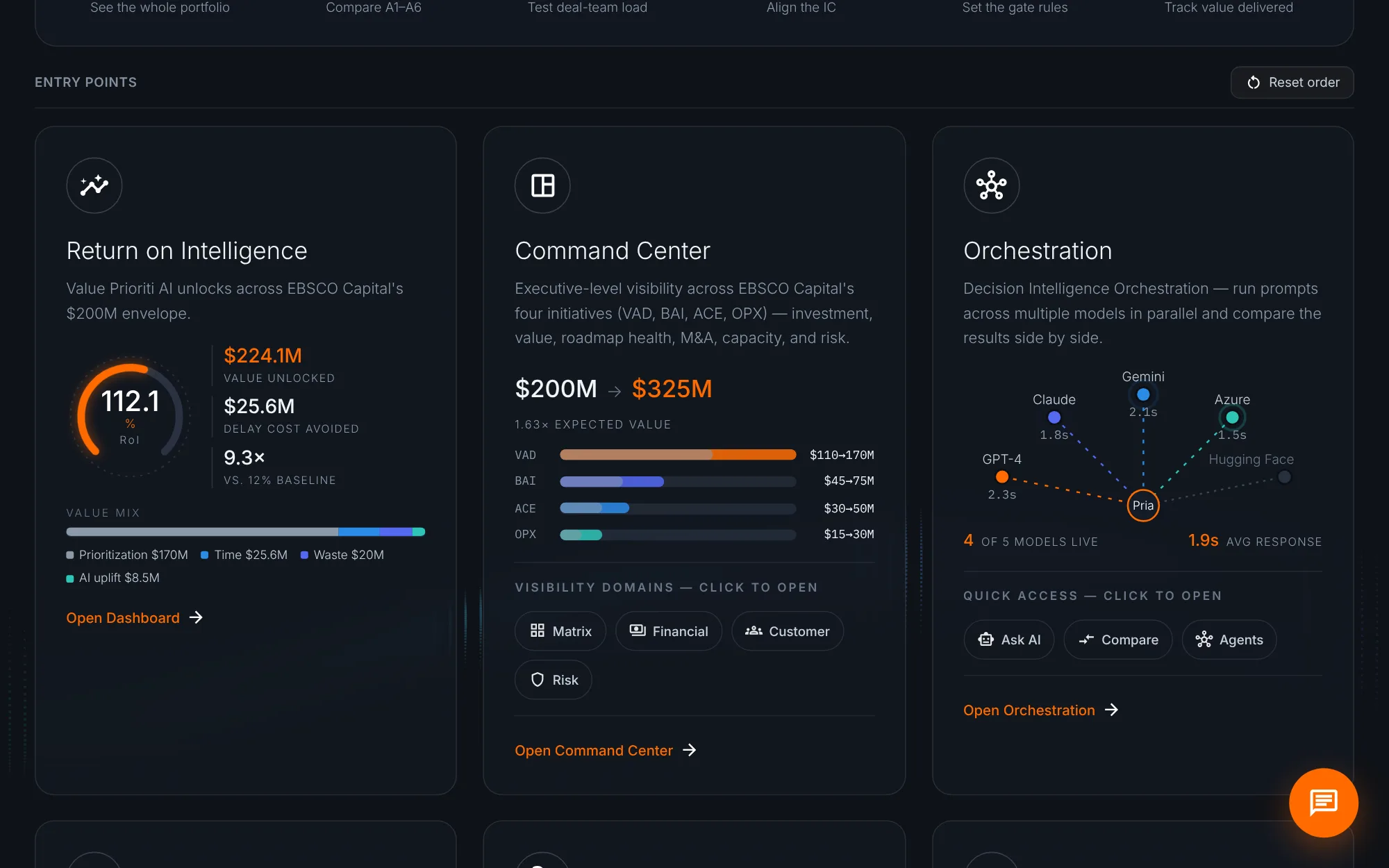Open the Customer visibility domain

(x=788, y=631)
